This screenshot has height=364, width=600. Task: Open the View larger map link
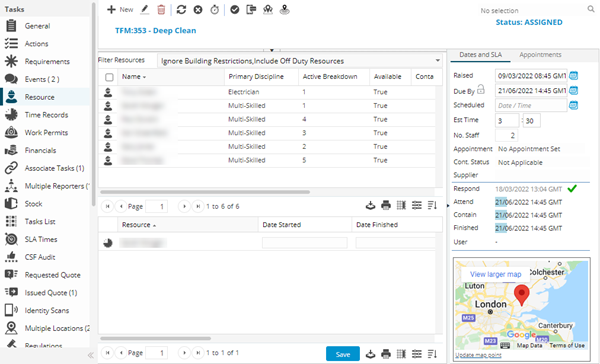click(x=496, y=274)
